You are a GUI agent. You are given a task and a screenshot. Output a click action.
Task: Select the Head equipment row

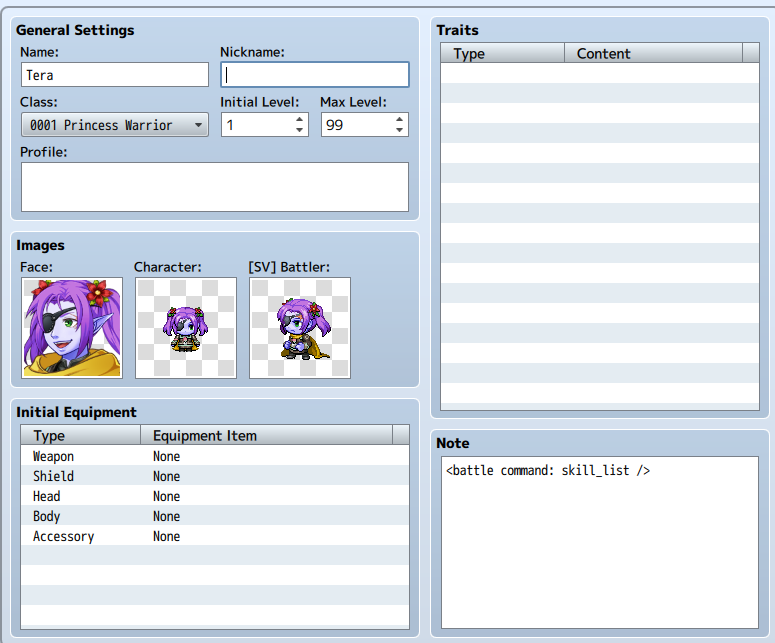215,496
